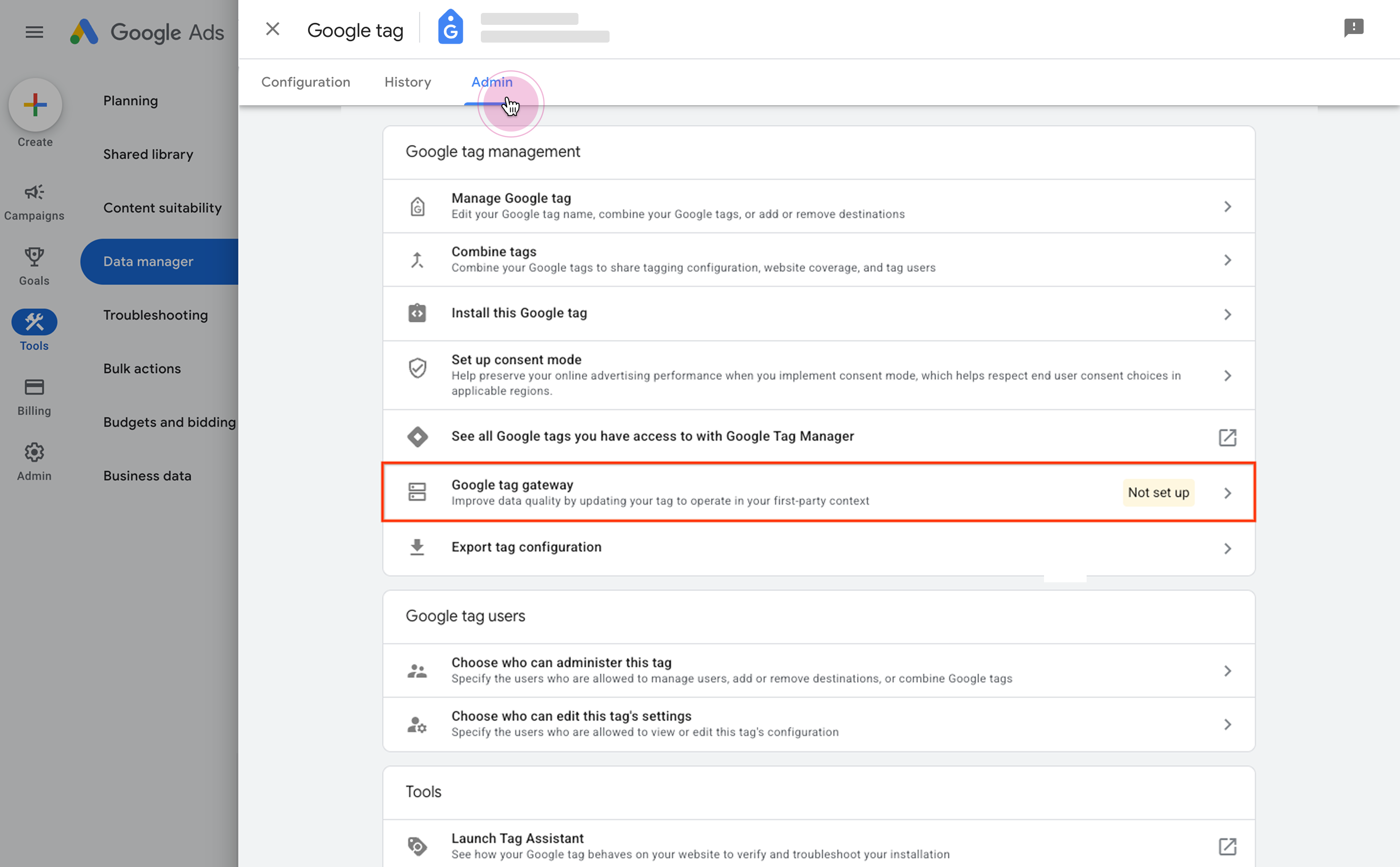Click the blue Google tag logo icon
Image resolution: width=1400 pixels, height=867 pixels.
(x=451, y=27)
